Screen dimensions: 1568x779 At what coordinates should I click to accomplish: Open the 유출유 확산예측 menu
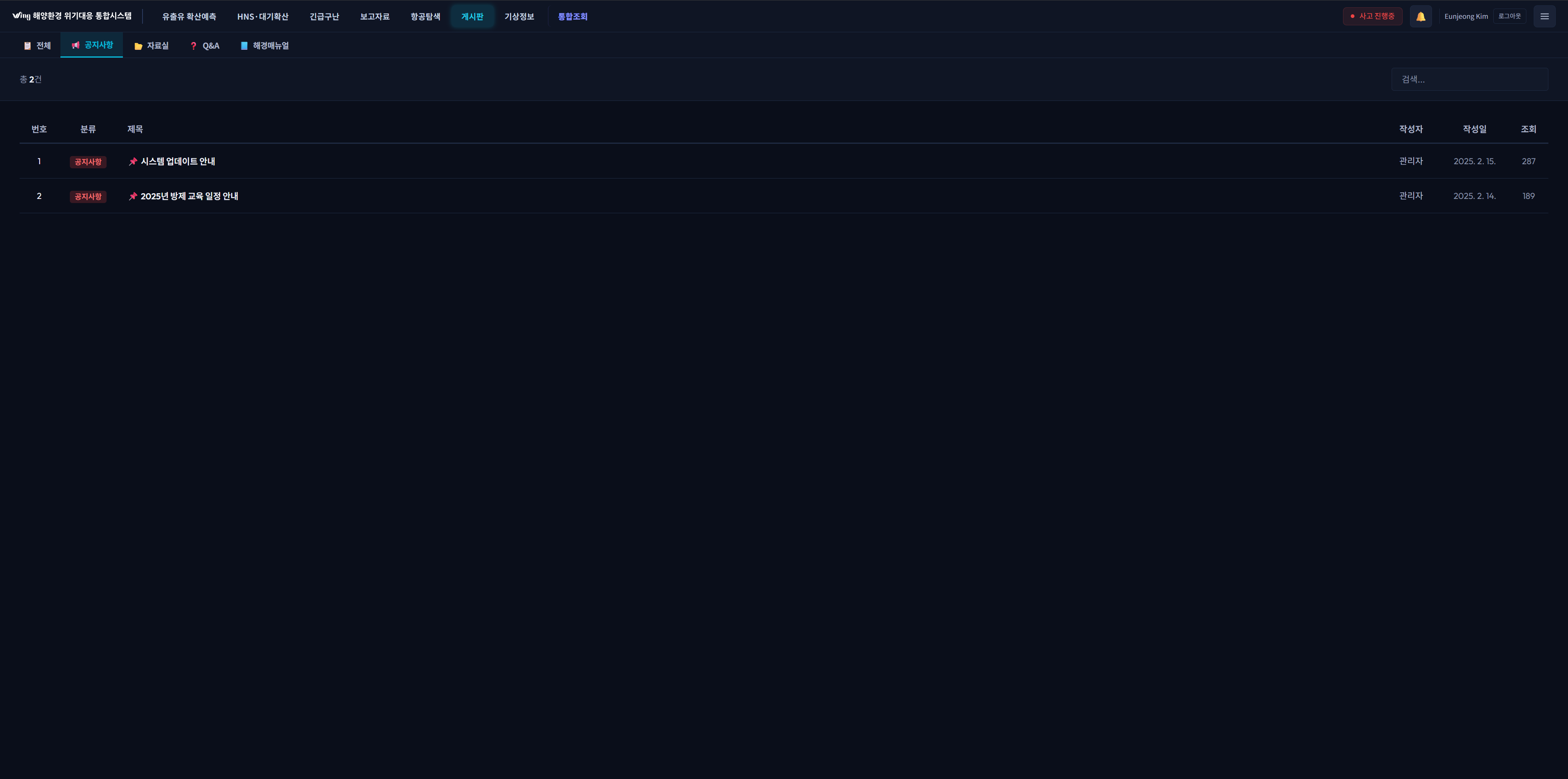(x=189, y=16)
